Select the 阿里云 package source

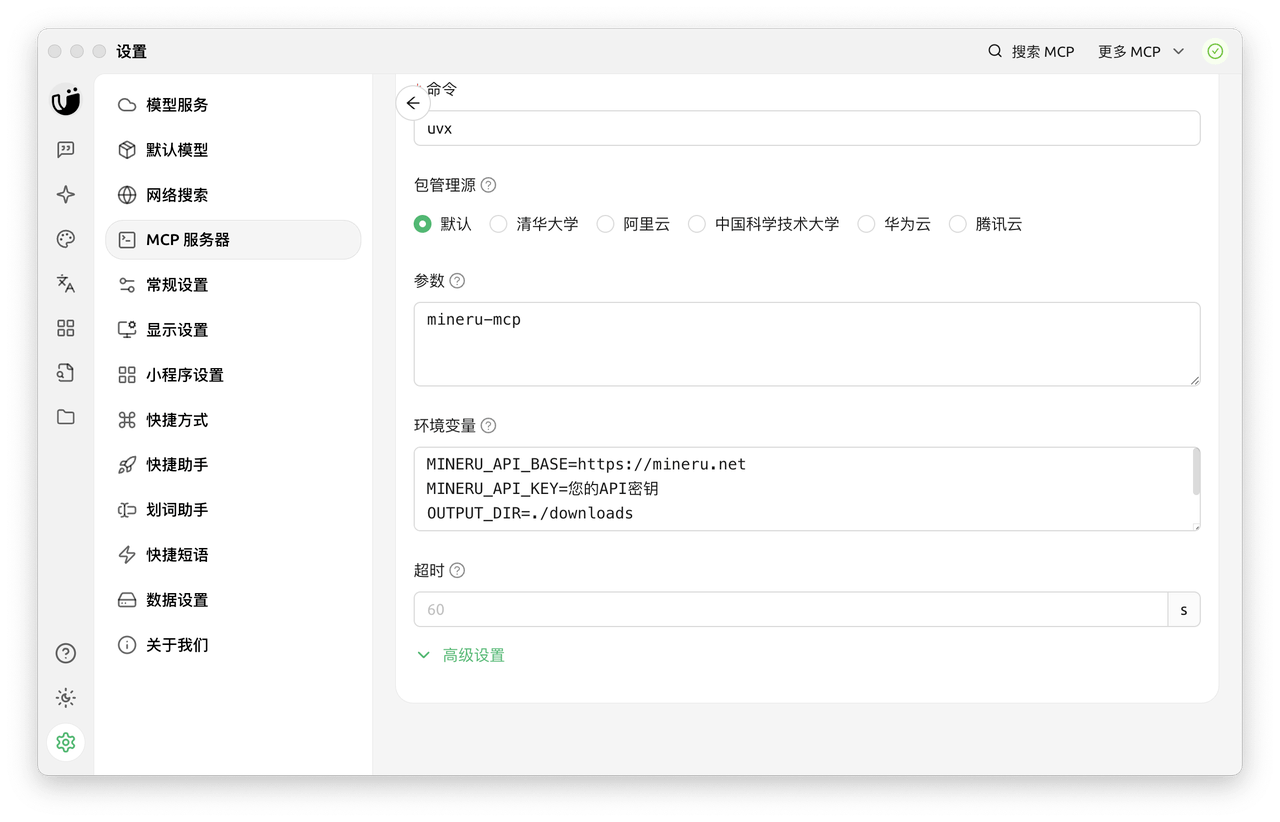click(x=605, y=224)
